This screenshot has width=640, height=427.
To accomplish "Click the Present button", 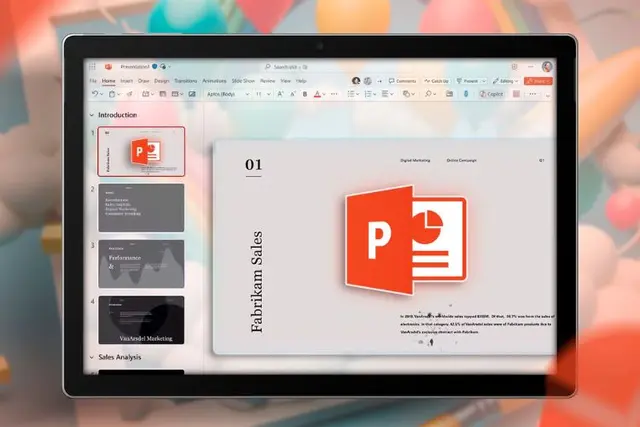I will pos(468,81).
